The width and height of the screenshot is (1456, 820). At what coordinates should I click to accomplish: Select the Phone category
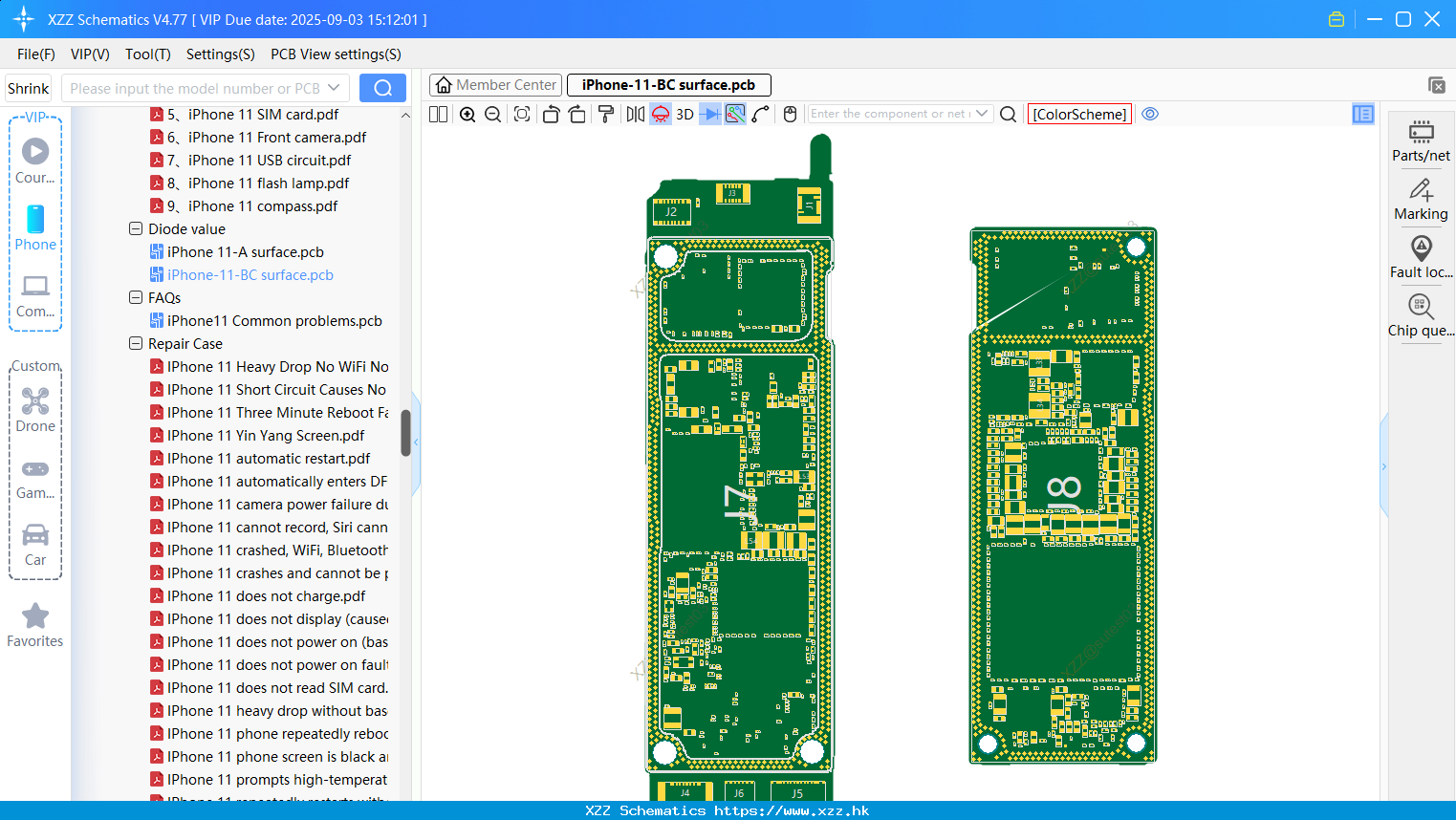35,227
